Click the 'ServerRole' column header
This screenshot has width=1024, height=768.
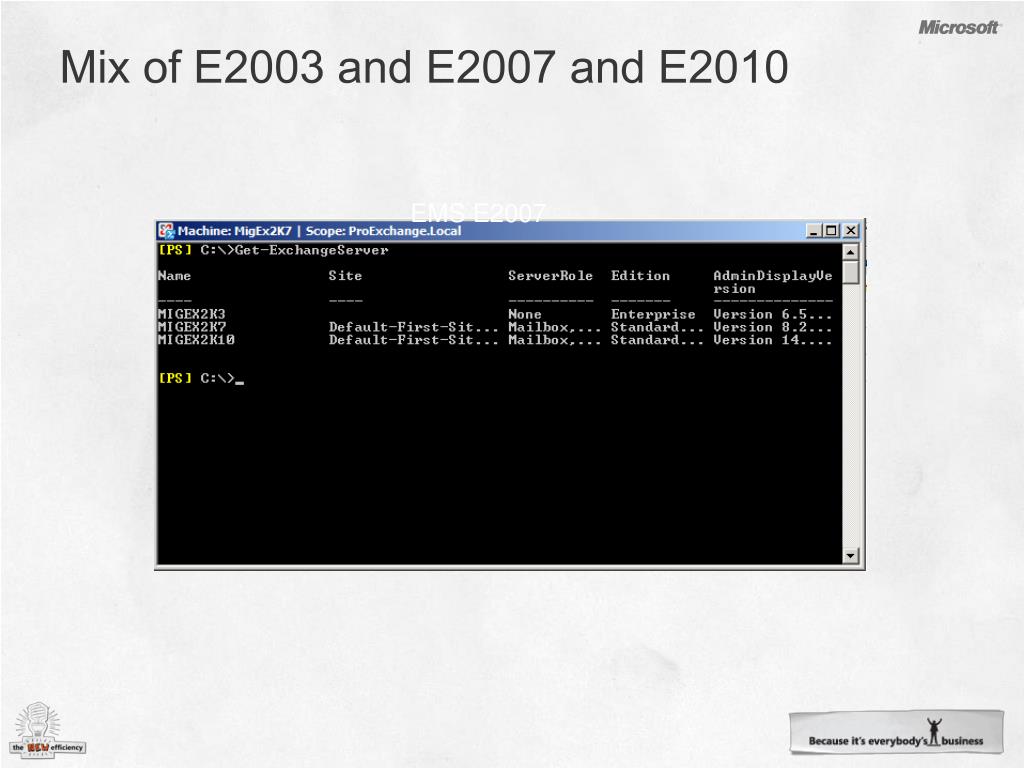pos(551,276)
